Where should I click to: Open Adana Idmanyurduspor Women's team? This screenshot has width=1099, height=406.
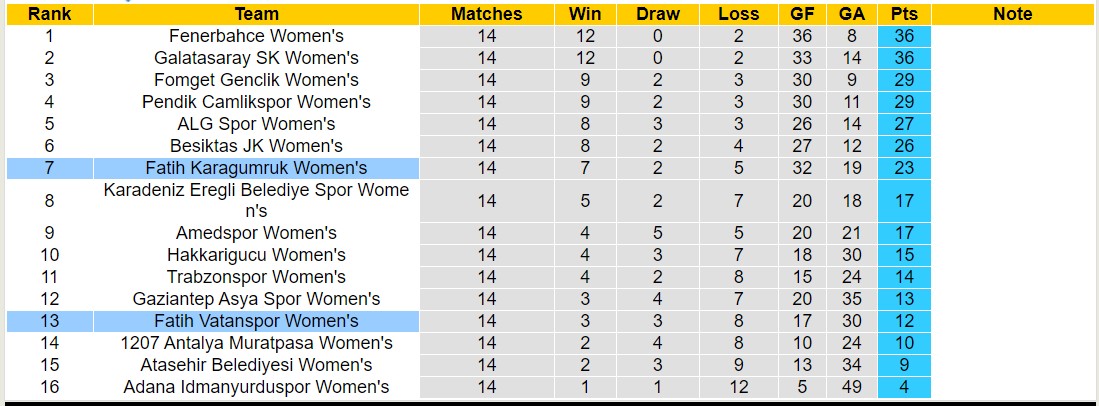click(x=256, y=387)
